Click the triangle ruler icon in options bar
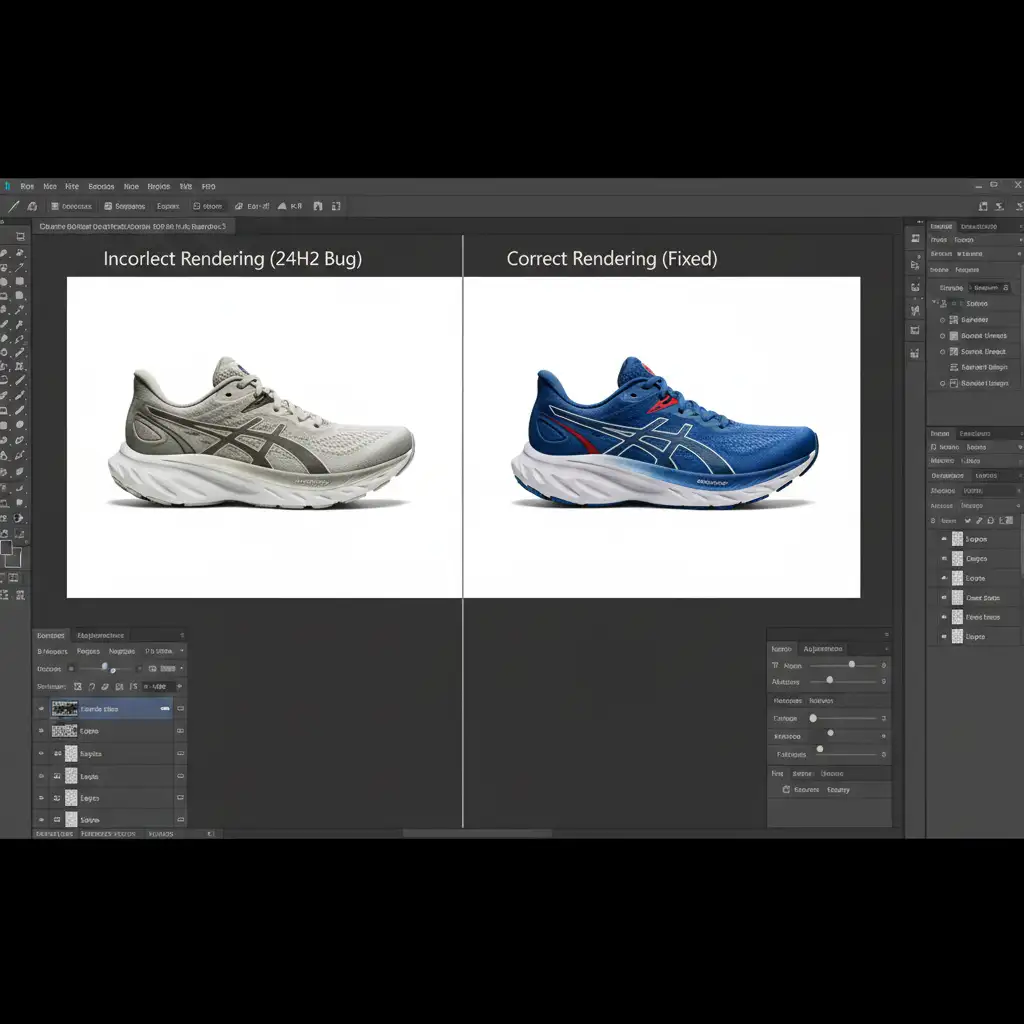This screenshot has height=1024, width=1024. 282,206
